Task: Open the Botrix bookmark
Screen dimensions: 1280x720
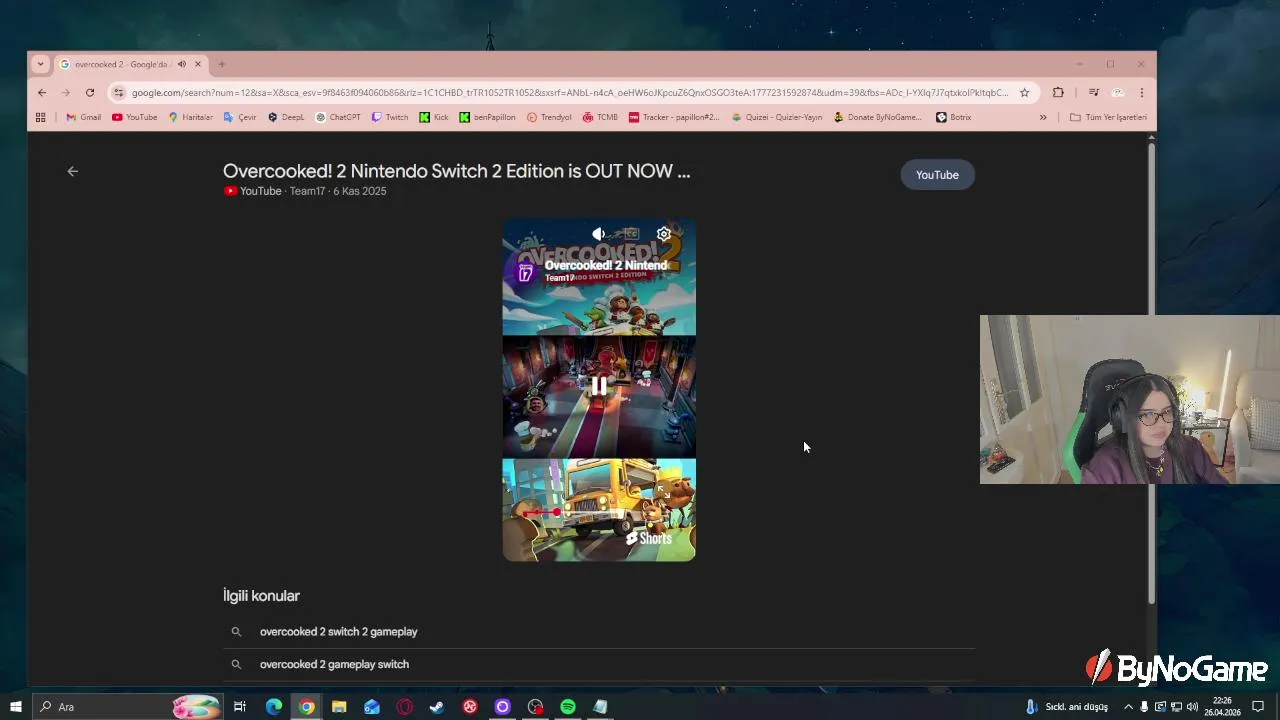Action: (x=954, y=117)
